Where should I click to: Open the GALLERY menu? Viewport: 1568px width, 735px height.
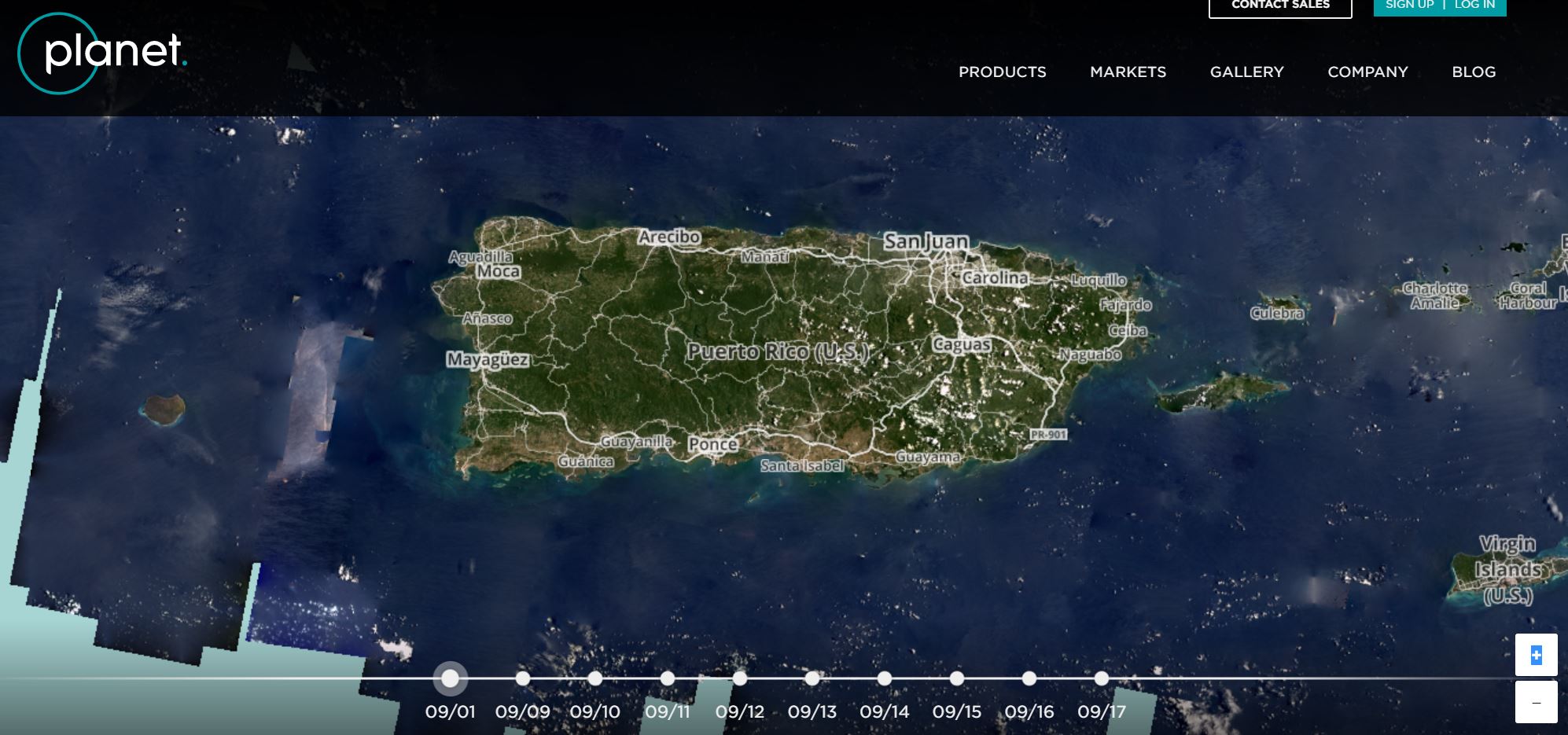(x=1246, y=72)
